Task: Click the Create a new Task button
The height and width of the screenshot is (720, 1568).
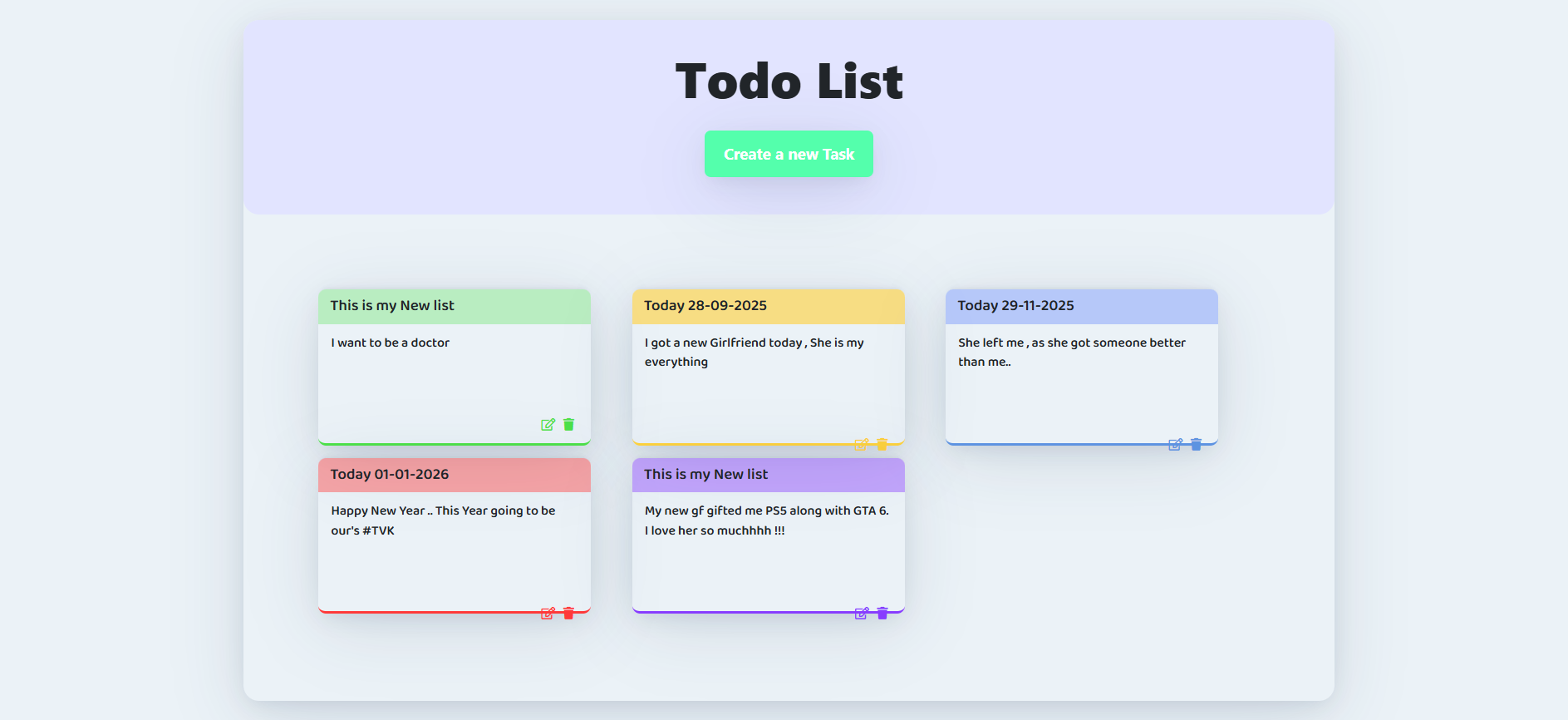Action: pos(789,154)
